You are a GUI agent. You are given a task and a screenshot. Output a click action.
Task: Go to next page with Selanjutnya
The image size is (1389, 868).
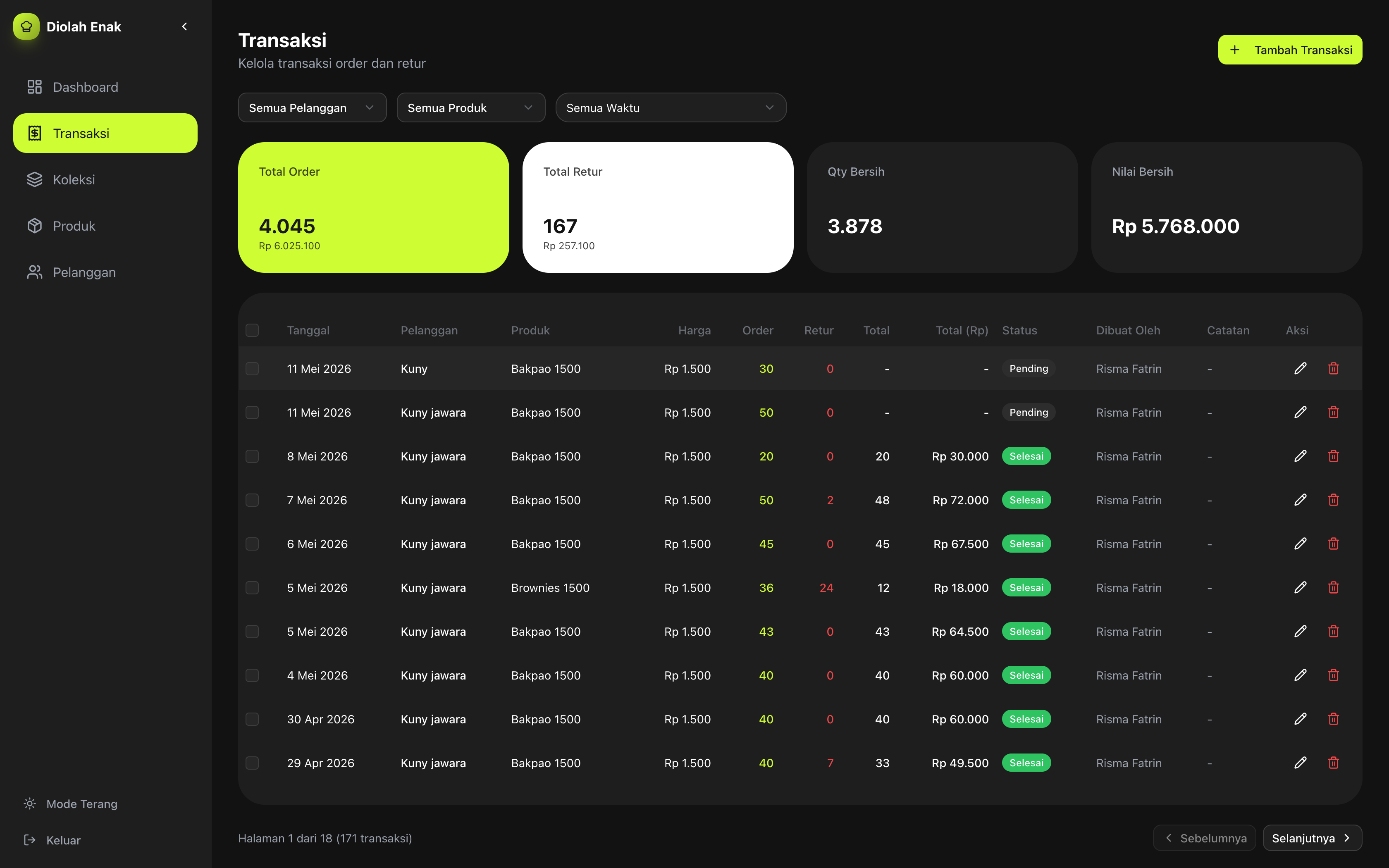[x=1312, y=838]
